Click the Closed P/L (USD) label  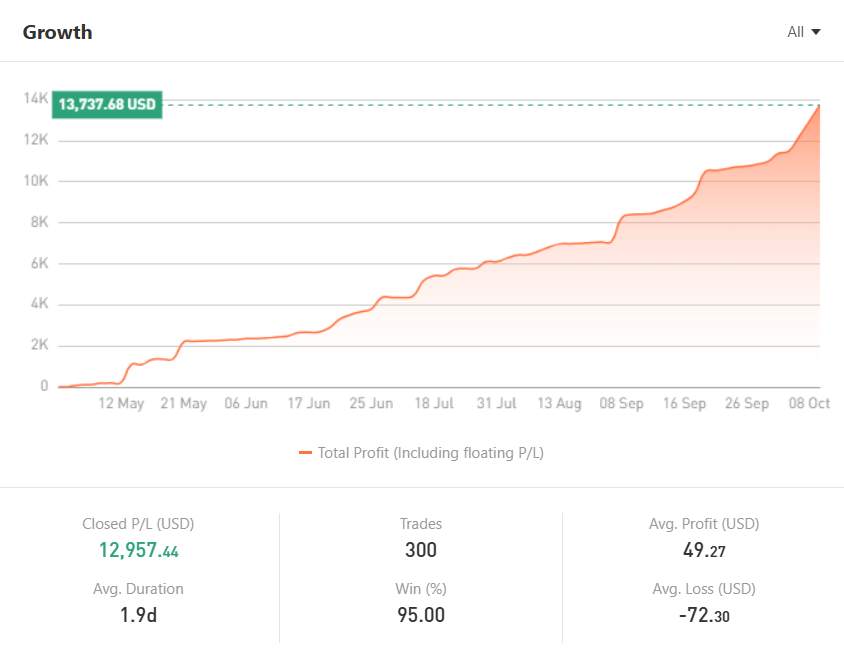[x=138, y=523]
